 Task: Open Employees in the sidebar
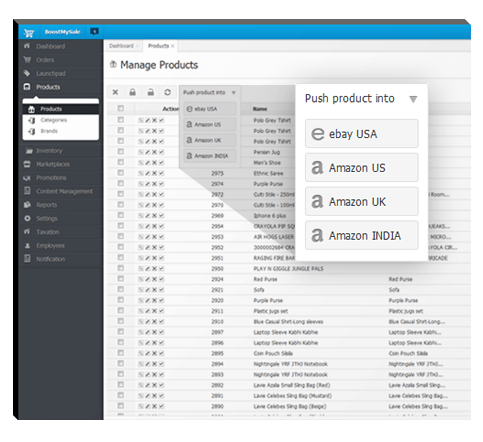tap(50, 246)
